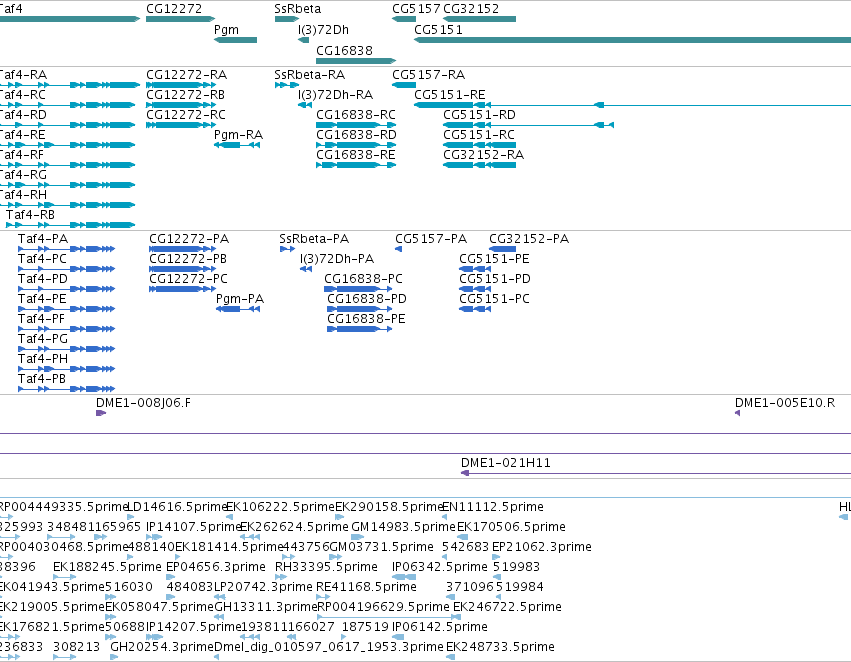
Task: Select protein Taf4-PA
Action: [66, 249]
